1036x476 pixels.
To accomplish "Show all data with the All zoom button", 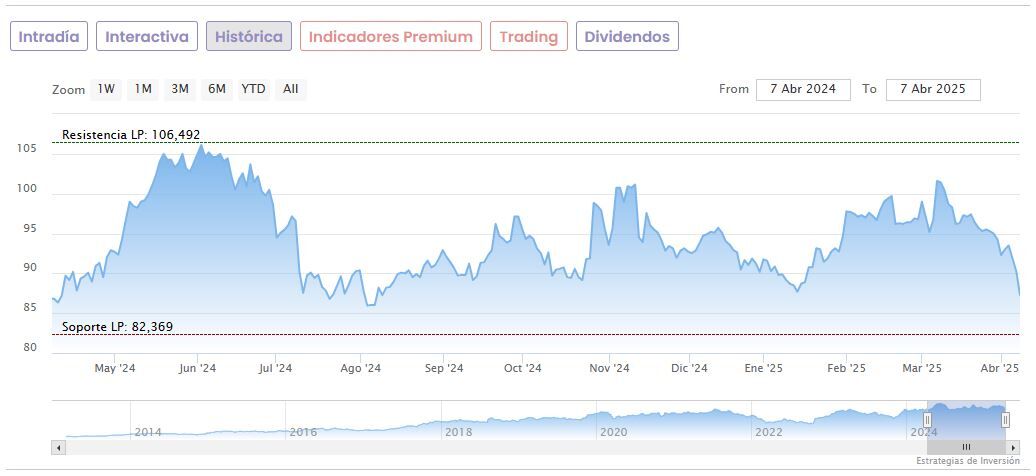I will tap(290, 89).
